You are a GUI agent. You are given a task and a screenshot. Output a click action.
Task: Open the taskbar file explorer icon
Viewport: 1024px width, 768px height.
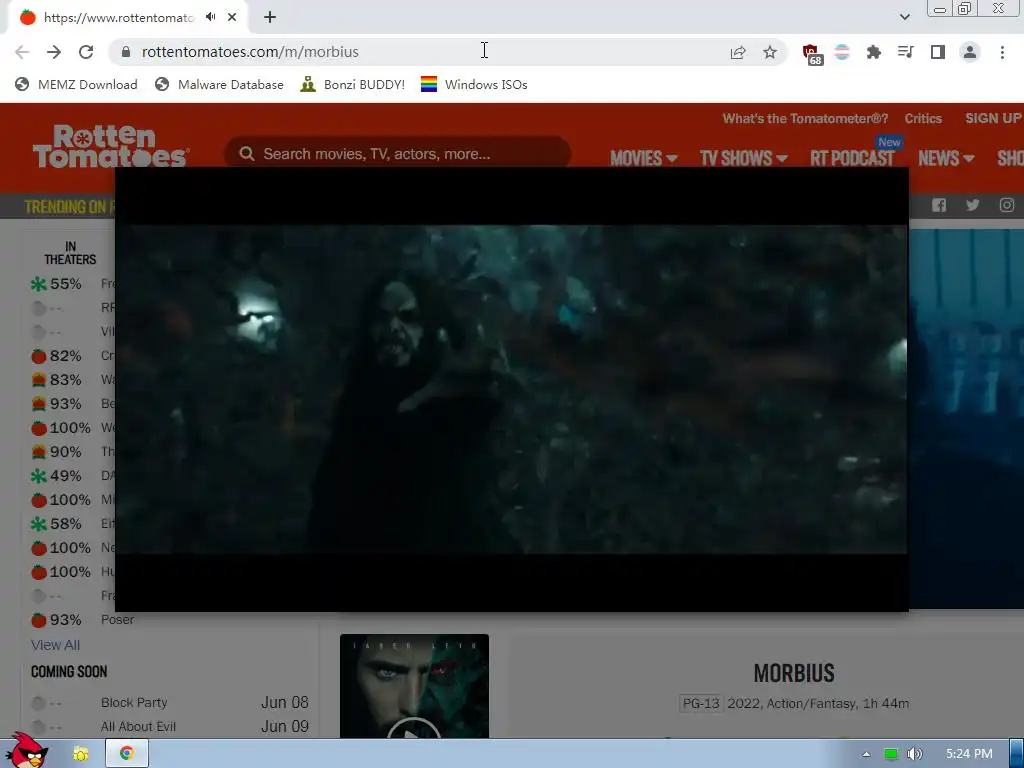click(x=80, y=754)
